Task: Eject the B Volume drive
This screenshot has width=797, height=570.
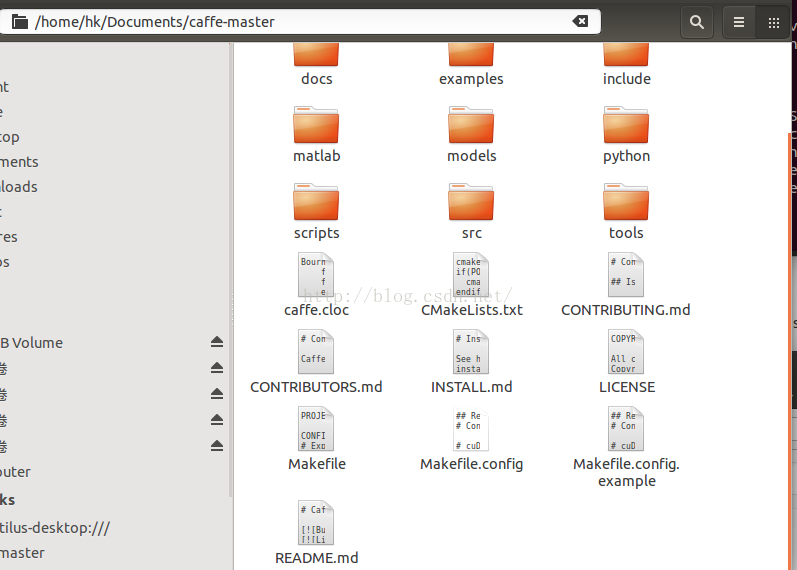Action: pyautogui.click(x=217, y=342)
